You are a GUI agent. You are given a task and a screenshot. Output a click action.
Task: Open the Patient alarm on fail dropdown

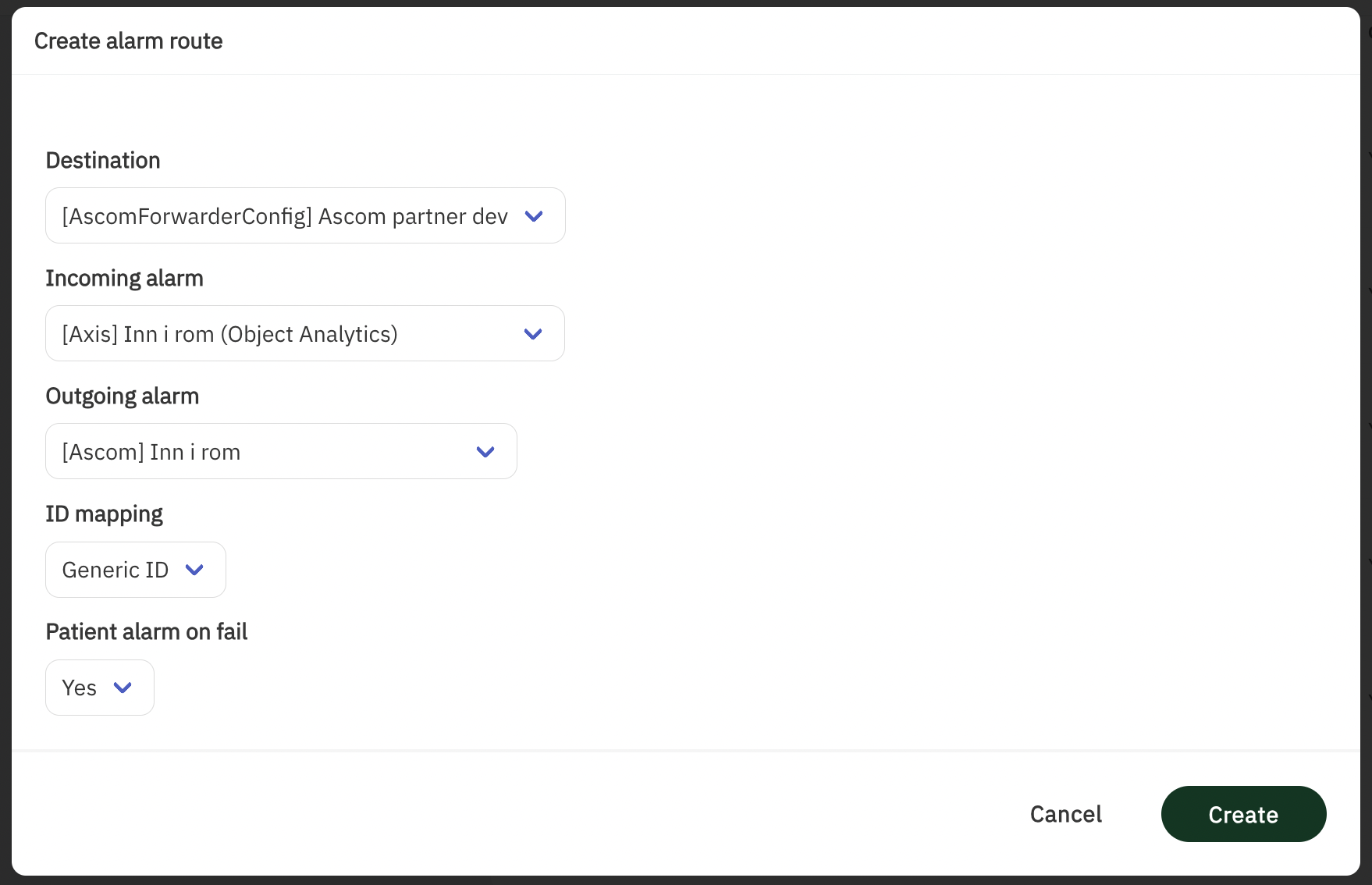point(100,688)
